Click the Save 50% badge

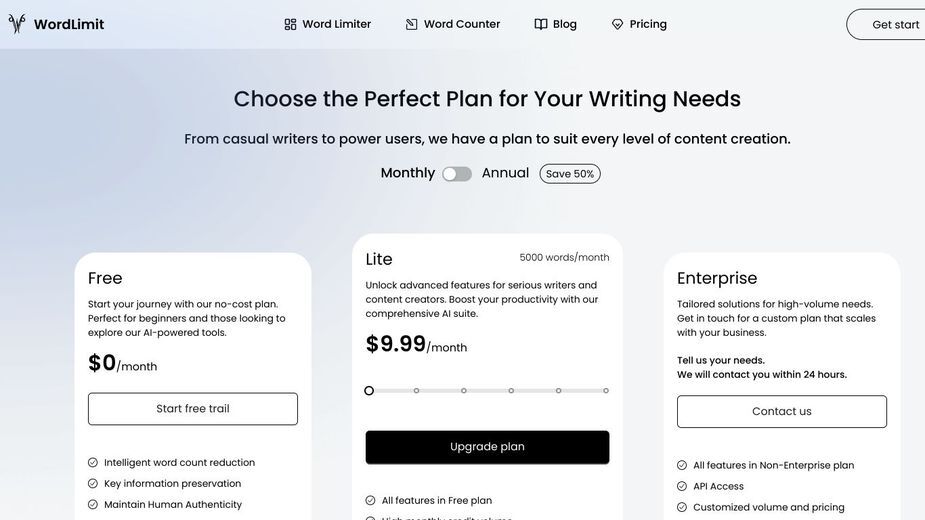coord(570,174)
